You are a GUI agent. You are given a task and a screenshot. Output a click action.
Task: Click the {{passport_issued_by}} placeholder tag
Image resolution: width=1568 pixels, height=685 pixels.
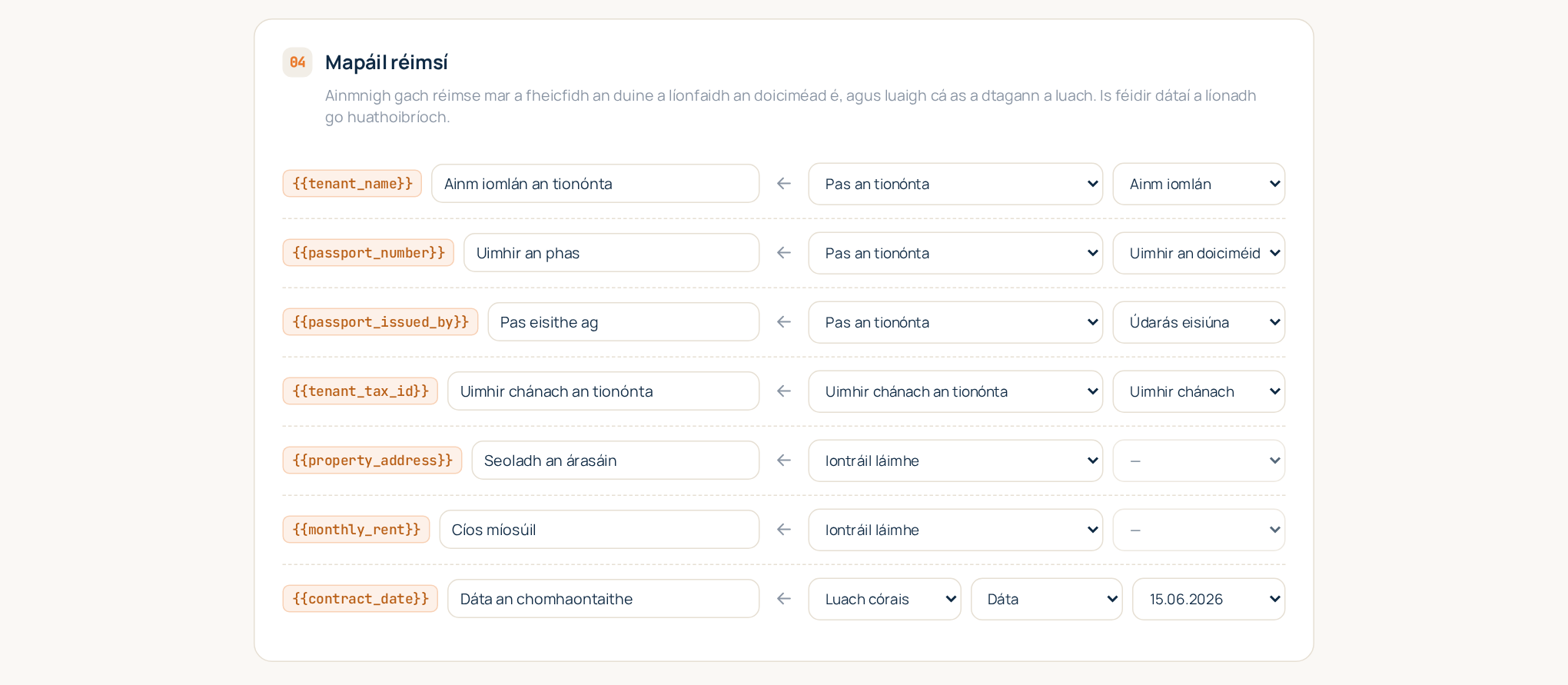pyautogui.click(x=380, y=322)
